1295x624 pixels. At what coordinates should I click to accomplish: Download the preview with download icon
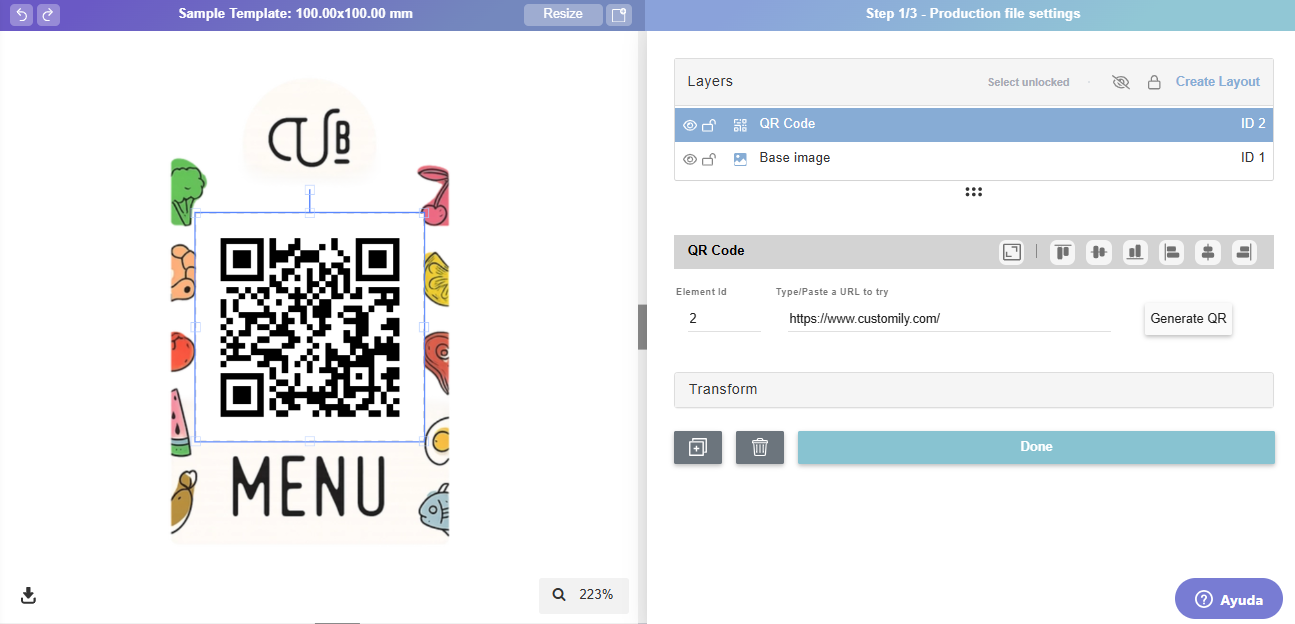[29, 596]
